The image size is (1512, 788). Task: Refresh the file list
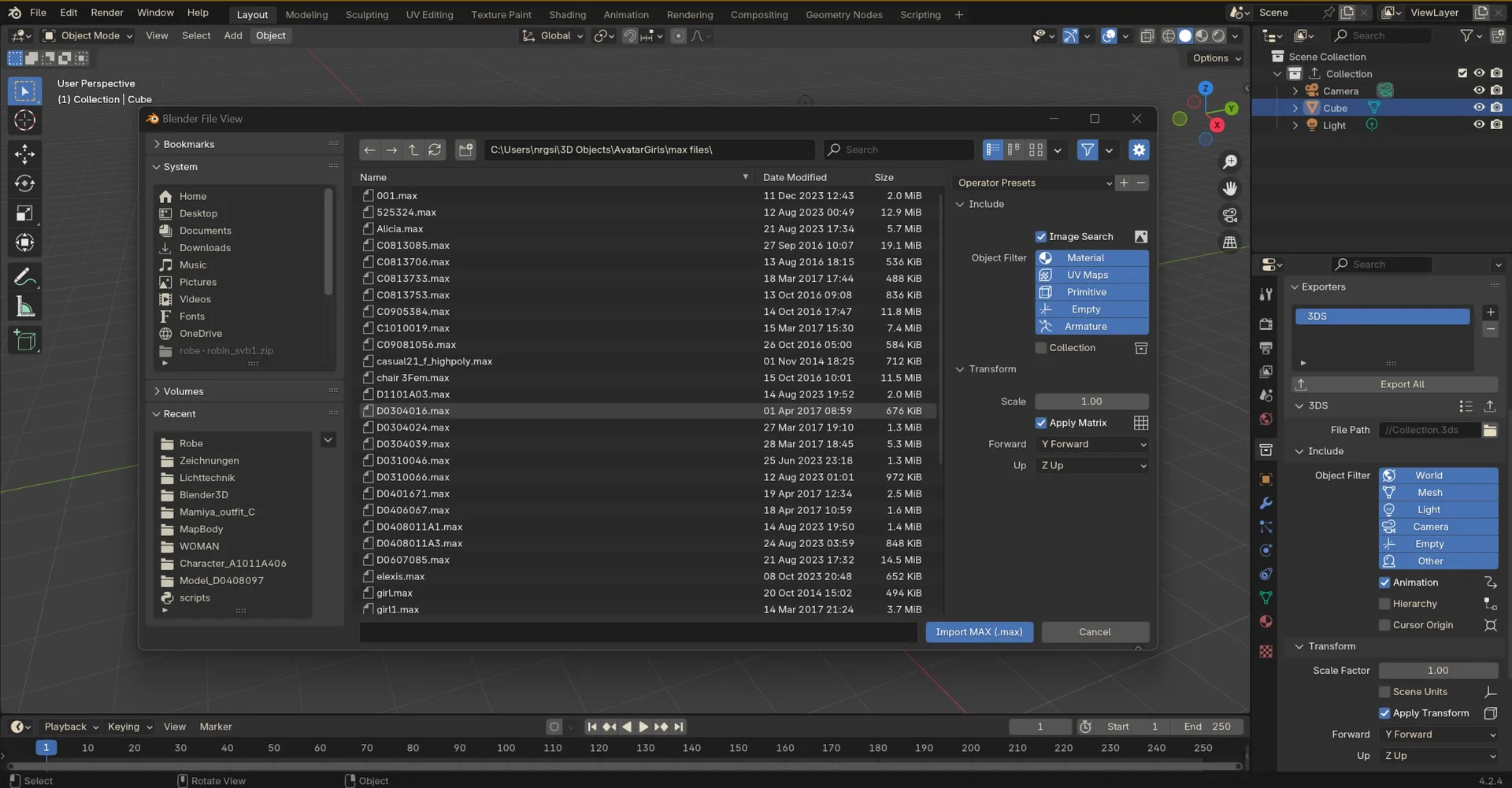coord(435,150)
